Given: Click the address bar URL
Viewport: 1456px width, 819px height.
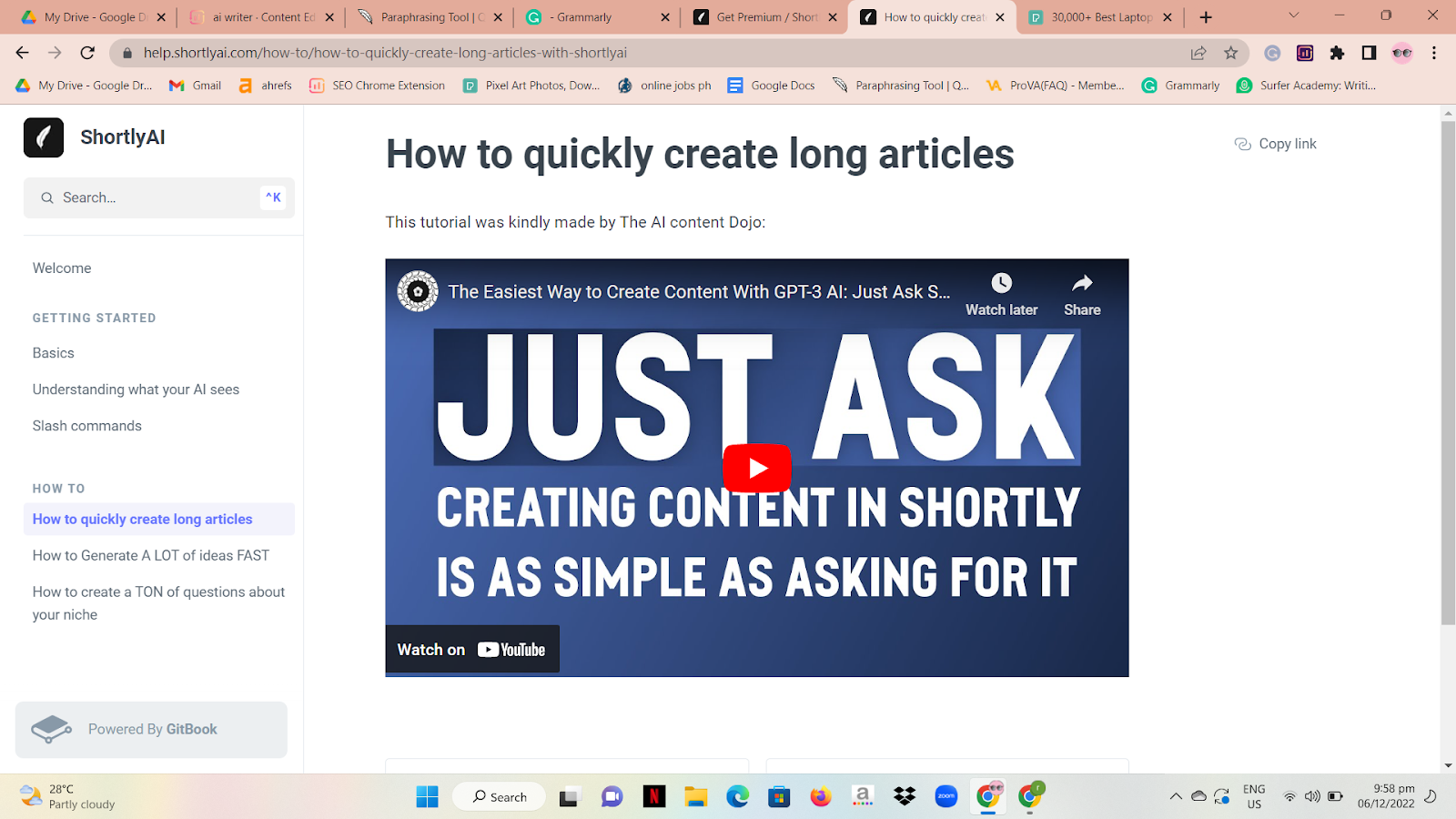Looking at the screenshot, I should click(385, 53).
